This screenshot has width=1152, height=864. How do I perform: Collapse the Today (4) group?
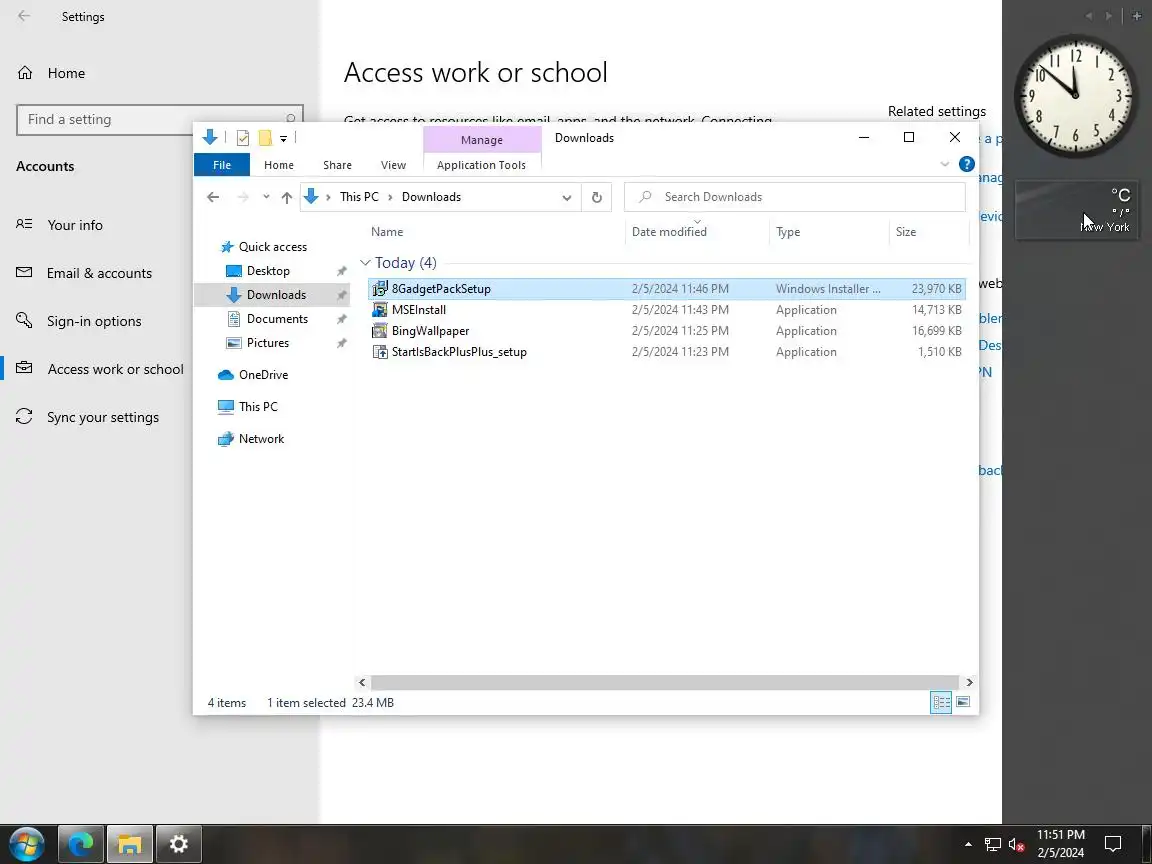[x=365, y=262]
